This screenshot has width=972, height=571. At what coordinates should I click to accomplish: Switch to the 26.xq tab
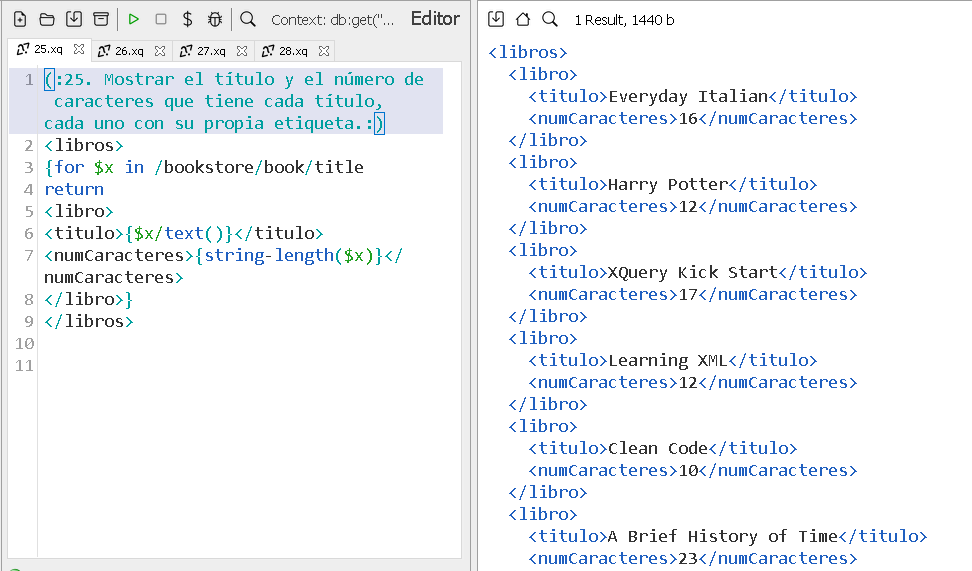pos(128,51)
